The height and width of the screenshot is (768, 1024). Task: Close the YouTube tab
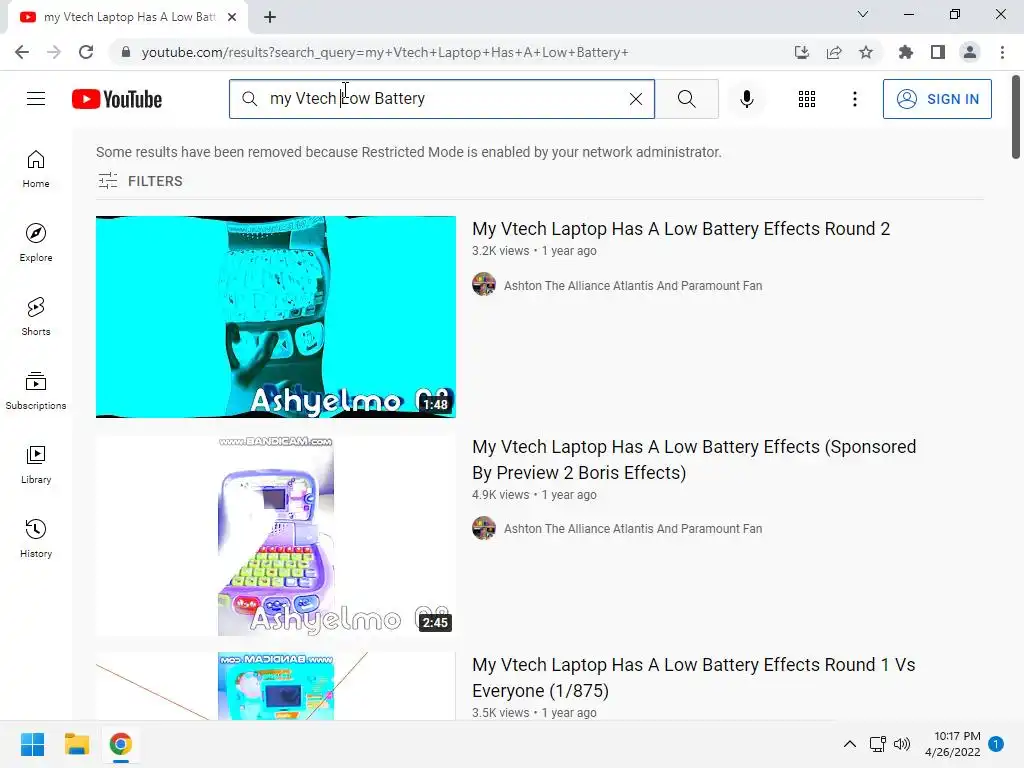coord(232,18)
